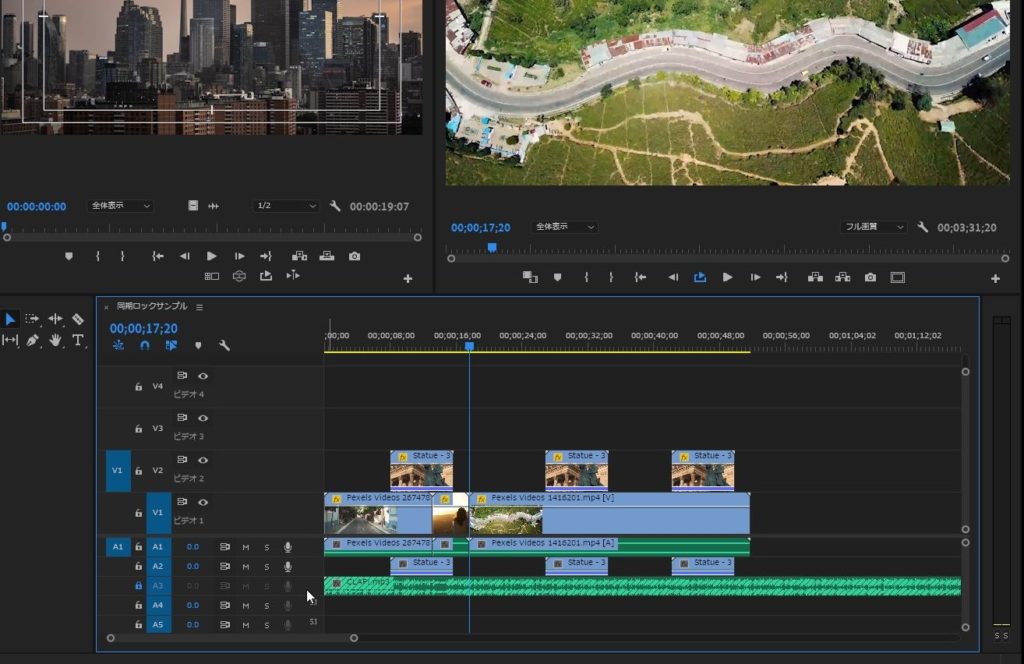Choose the Hand tool

pyautogui.click(x=56, y=340)
